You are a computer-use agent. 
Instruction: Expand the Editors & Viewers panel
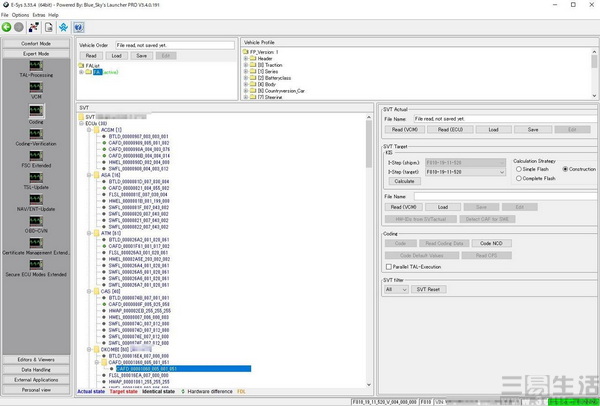[x=36, y=359]
